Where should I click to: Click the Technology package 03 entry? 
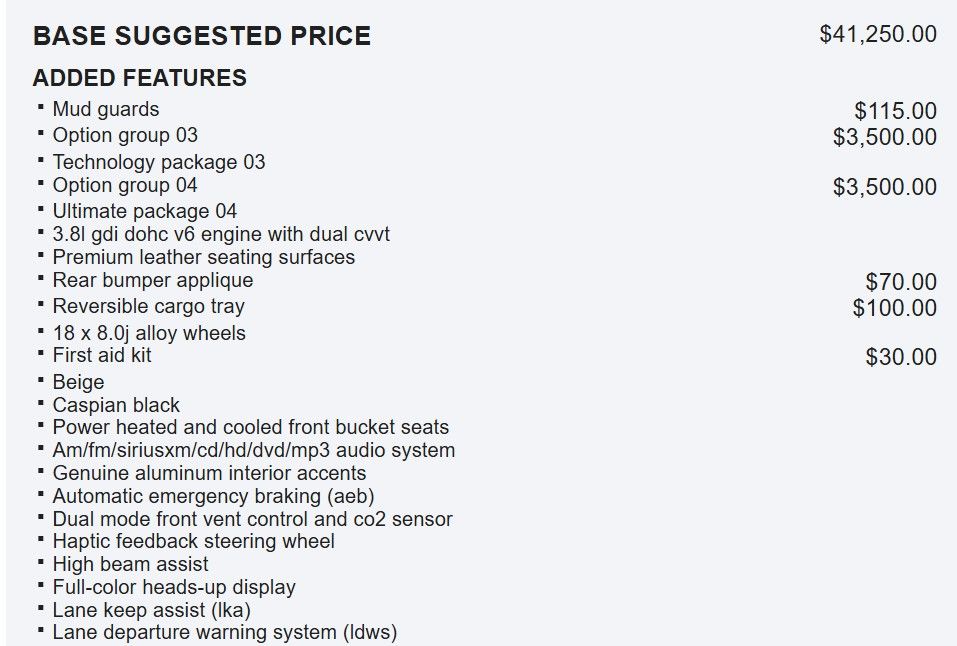(158, 162)
